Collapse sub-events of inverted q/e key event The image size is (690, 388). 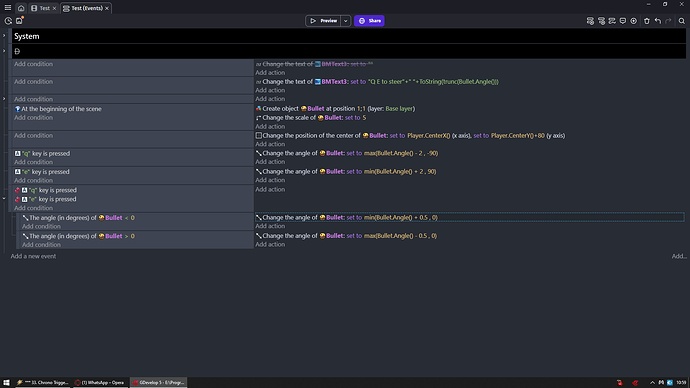pos(4,198)
